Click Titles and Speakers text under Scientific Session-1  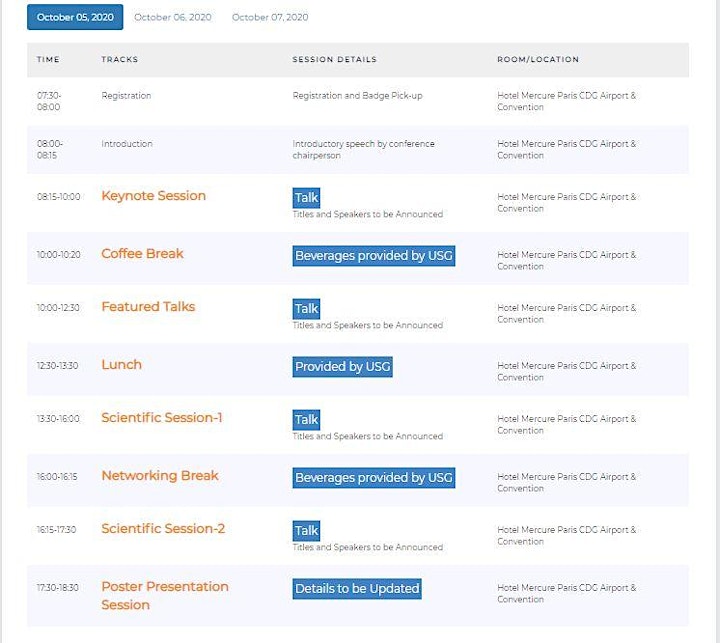tap(368, 436)
